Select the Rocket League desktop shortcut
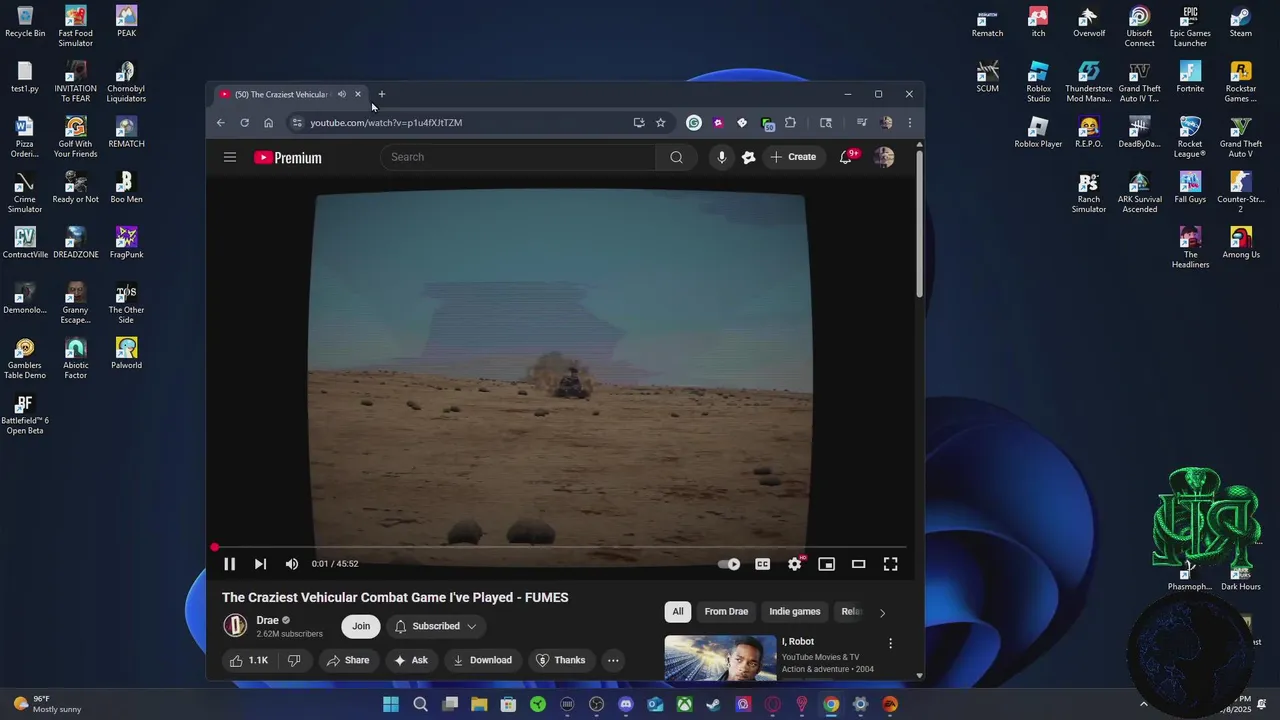The image size is (1280, 720). 1190,137
